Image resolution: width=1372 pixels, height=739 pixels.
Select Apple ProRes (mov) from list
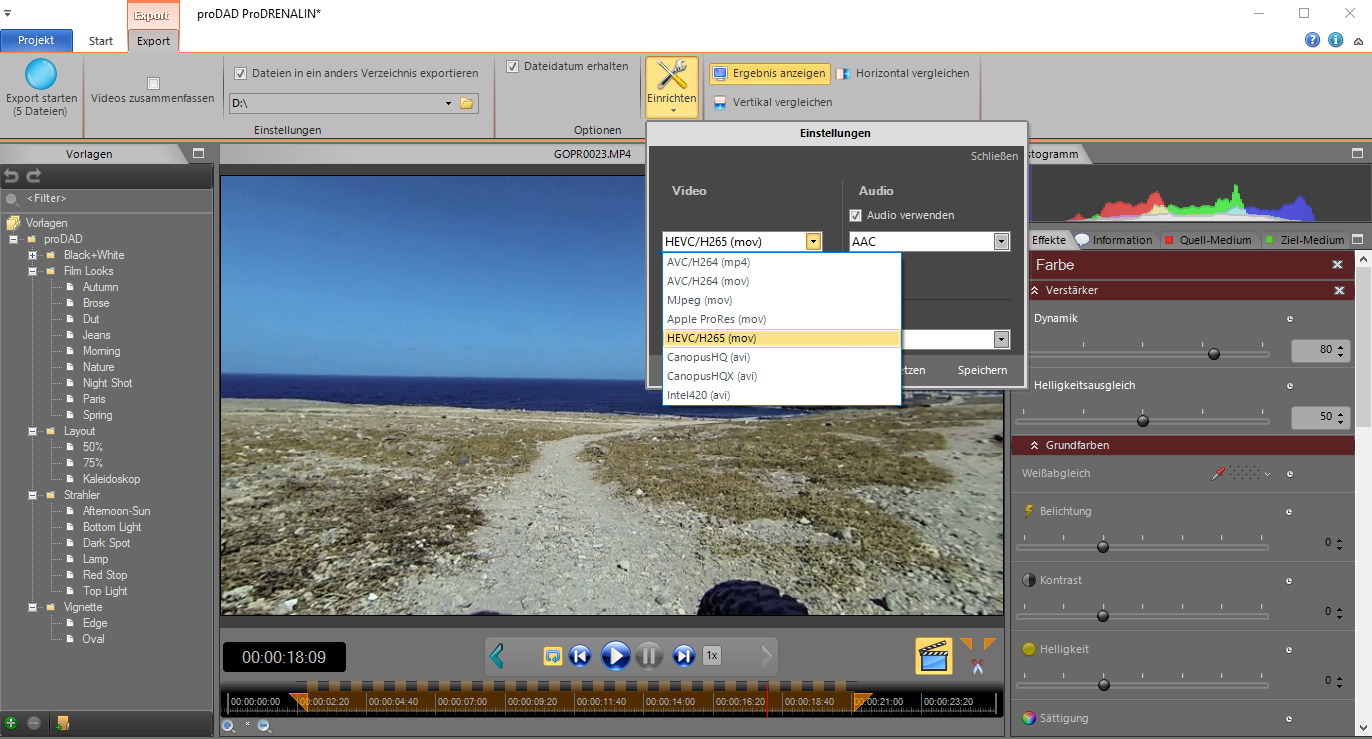point(716,319)
